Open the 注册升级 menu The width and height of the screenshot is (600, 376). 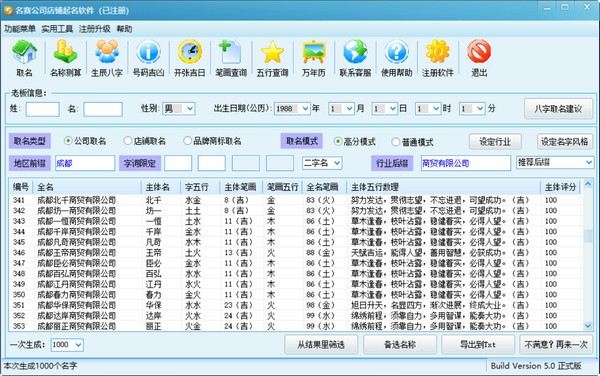[95, 29]
